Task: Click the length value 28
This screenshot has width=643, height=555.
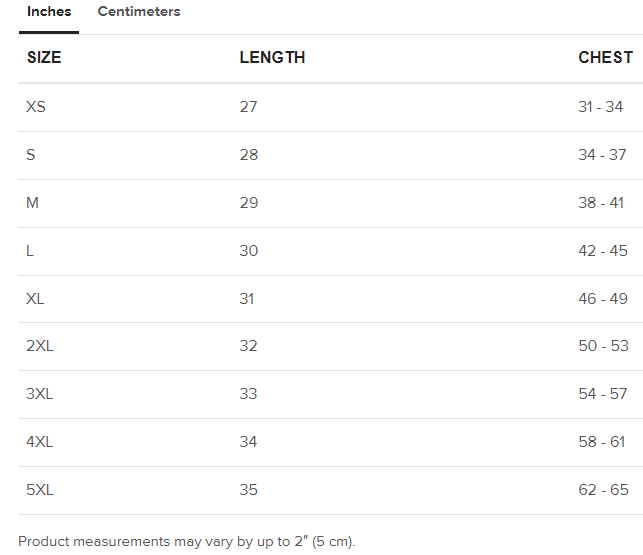Action: [x=249, y=155]
